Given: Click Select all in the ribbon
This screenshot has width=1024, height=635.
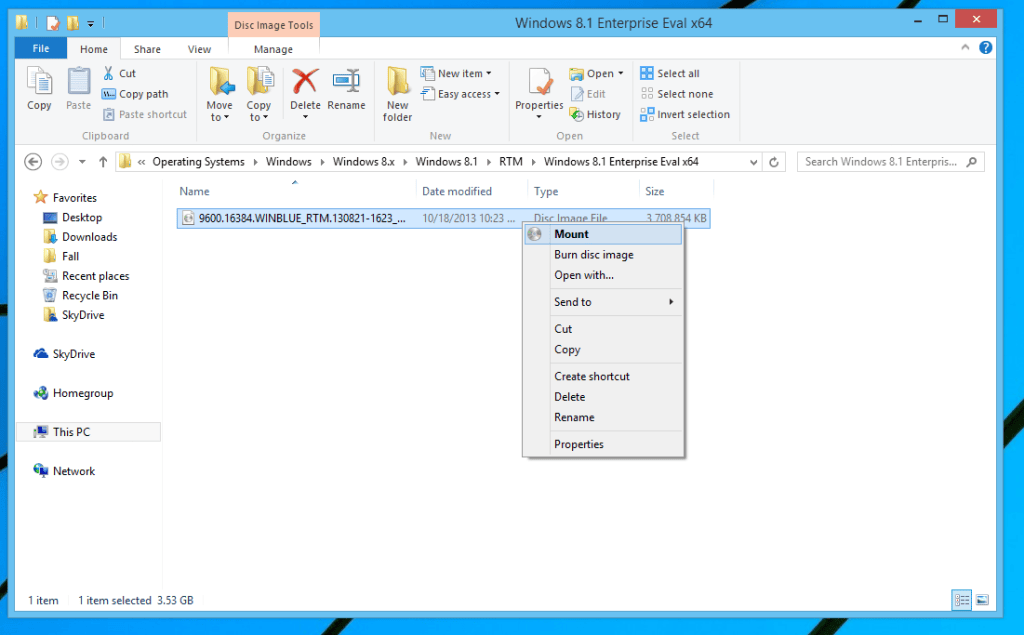Looking at the screenshot, I should (669, 73).
